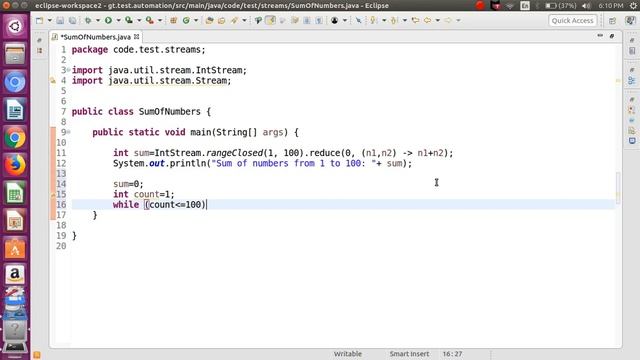
Task: Click the warning marker on line 15
Action: (x=53, y=195)
